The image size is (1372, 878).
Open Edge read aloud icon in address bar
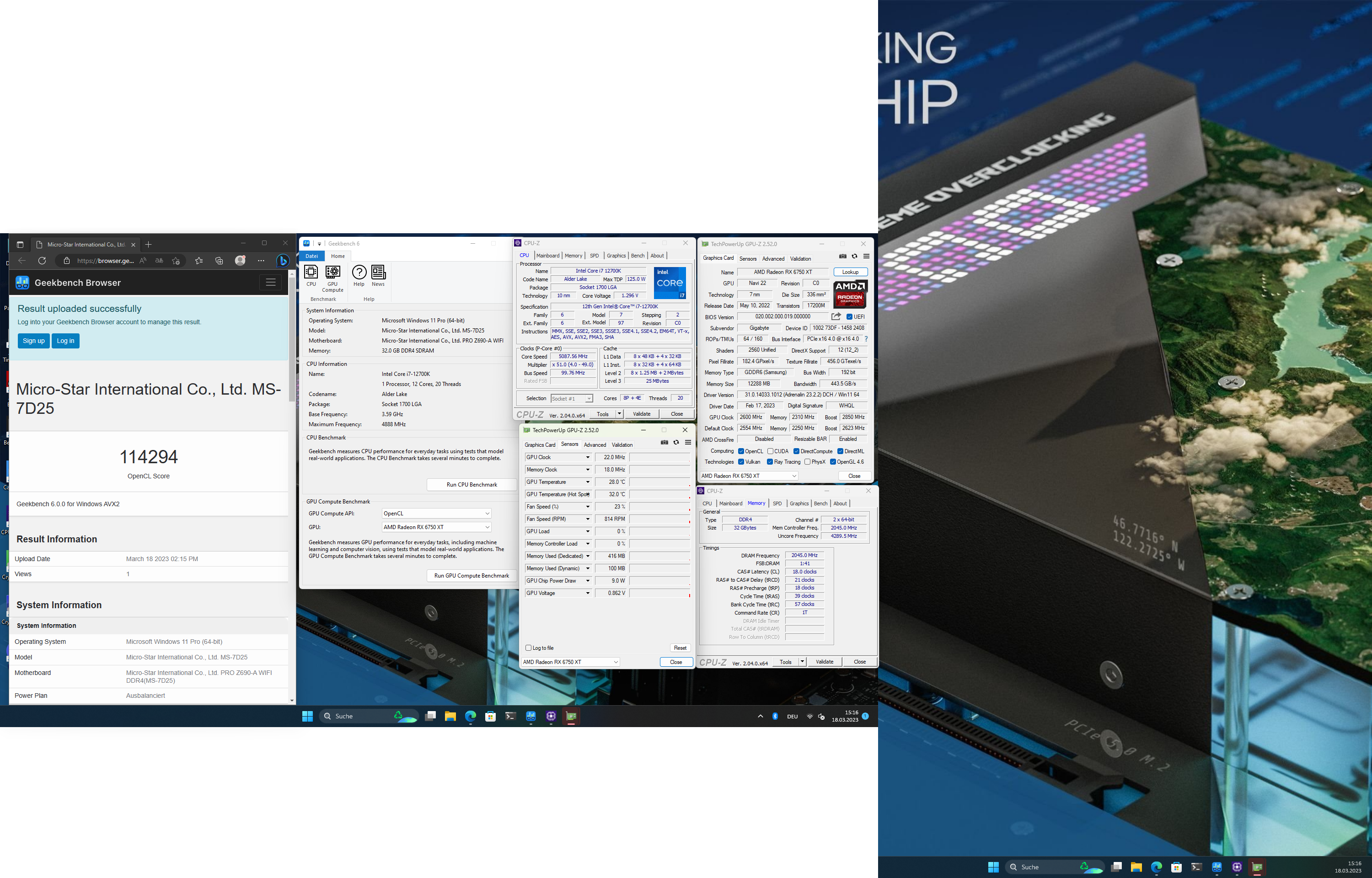143,261
